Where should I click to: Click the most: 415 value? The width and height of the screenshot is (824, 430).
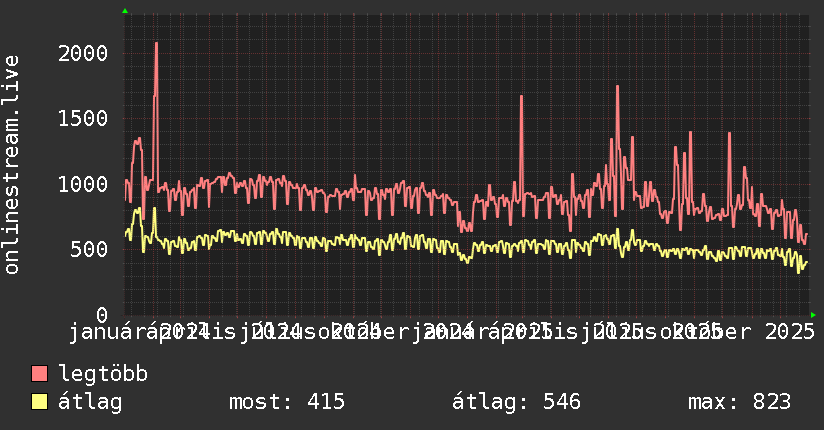287,402
